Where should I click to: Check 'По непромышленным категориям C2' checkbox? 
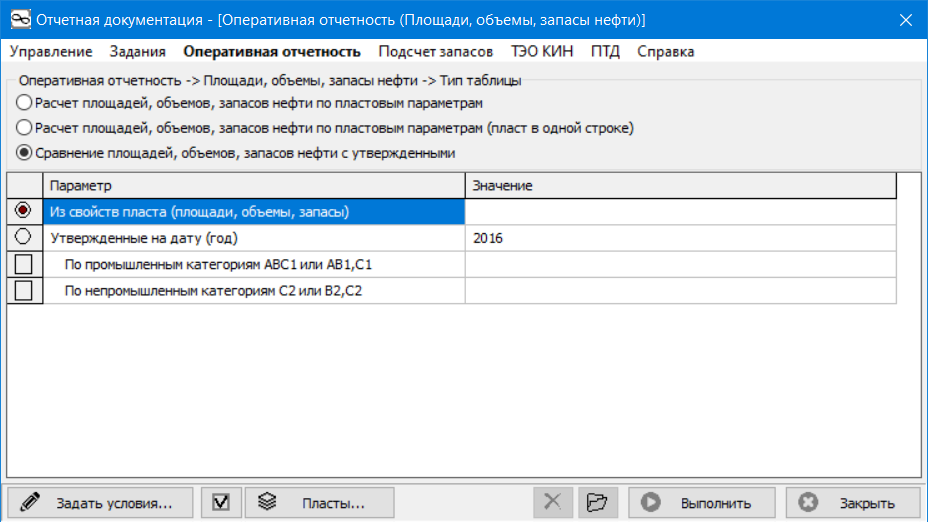coord(24,291)
